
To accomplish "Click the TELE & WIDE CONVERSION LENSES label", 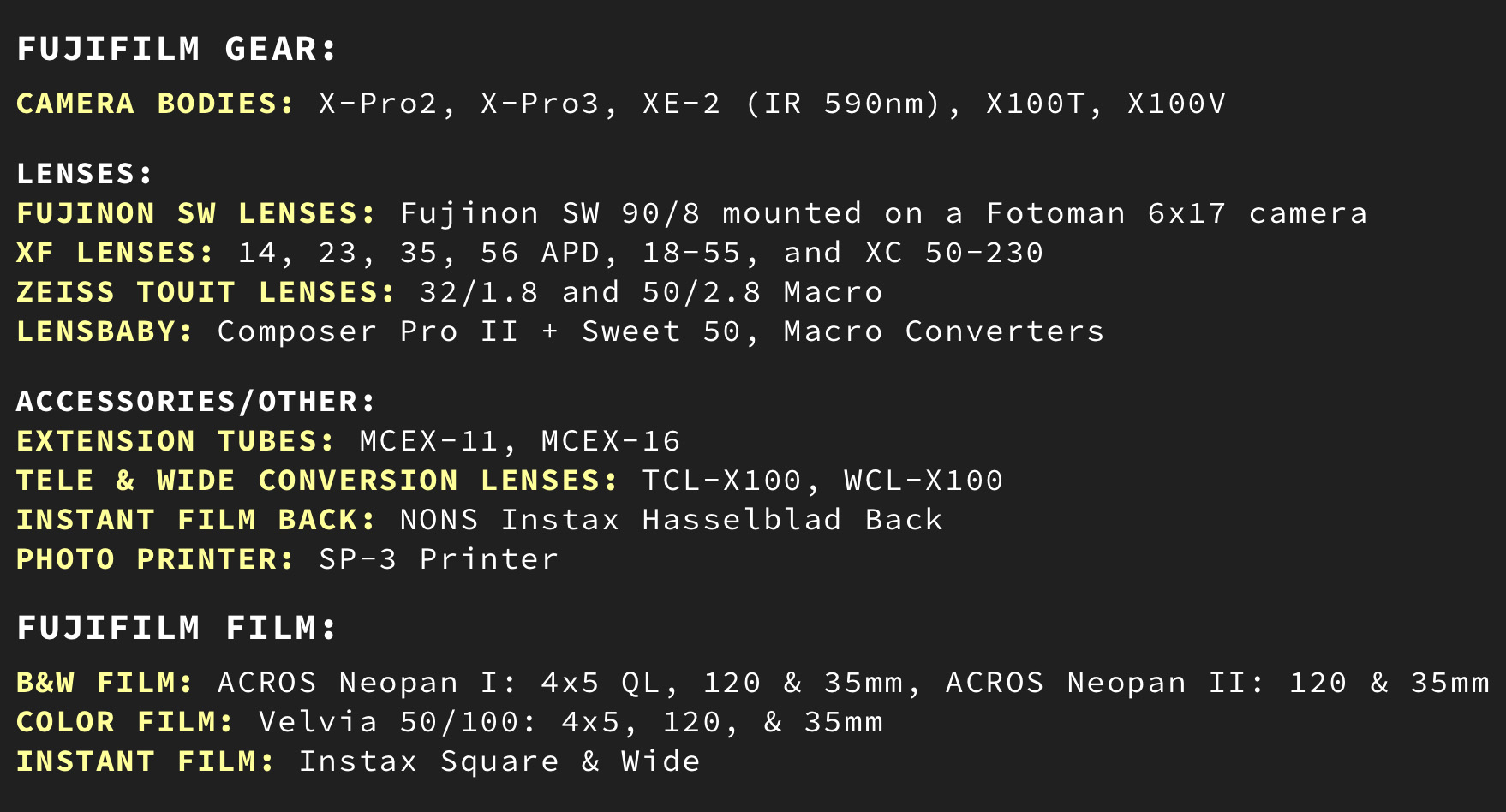I will (x=317, y=481).
